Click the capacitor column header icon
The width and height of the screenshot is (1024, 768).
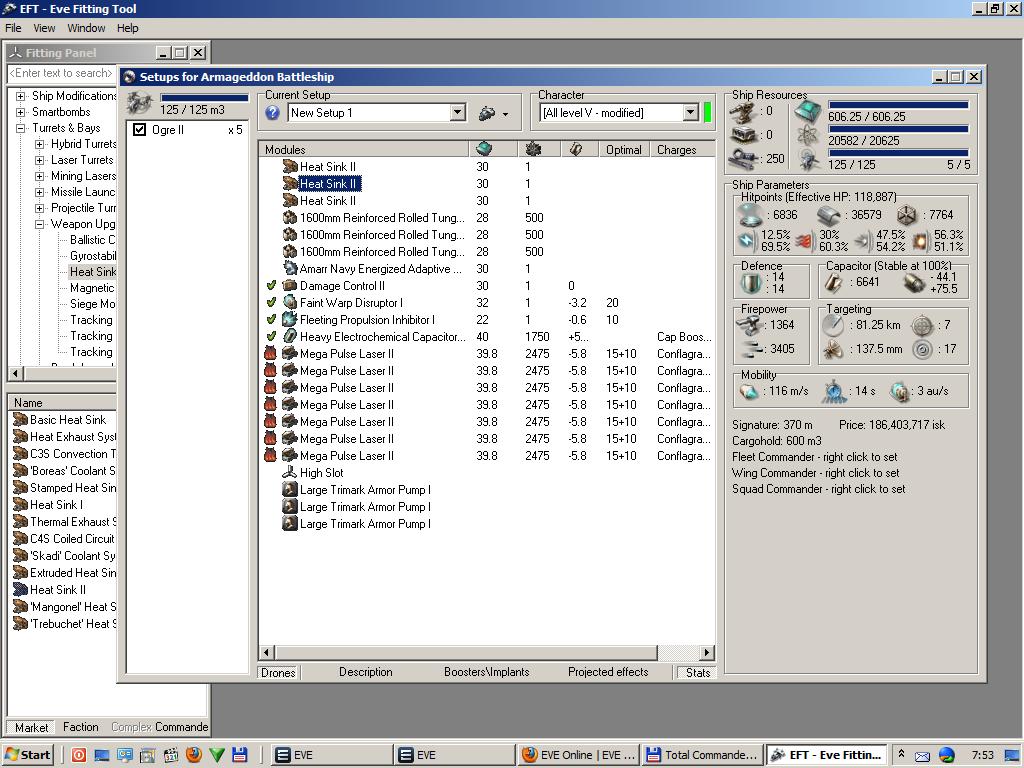[x=575, y=149]
